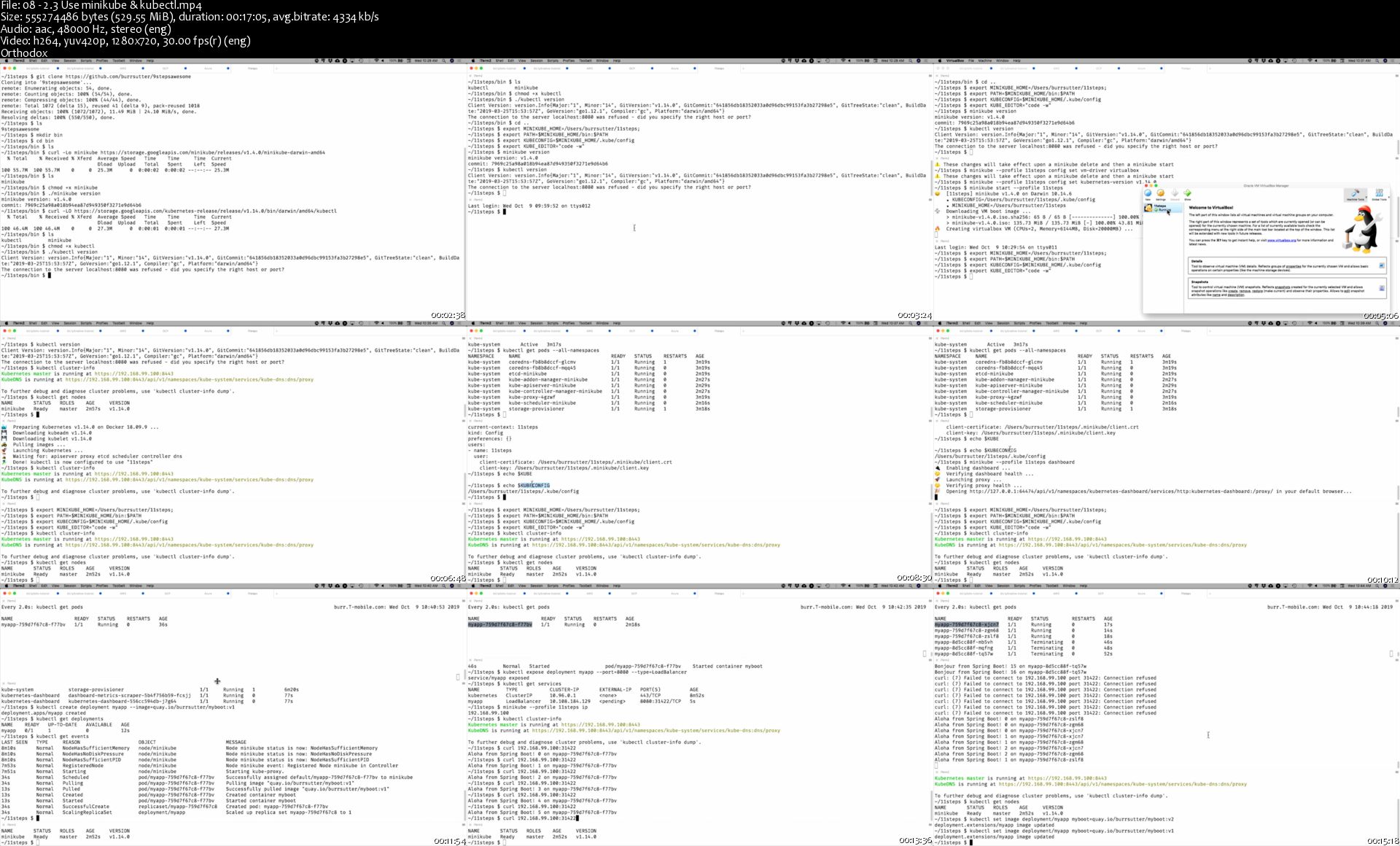The height and width of the screenshot is (846, 1400).
Task: Click the 00:03:24 timestamp label
Action: coord(914,316)
